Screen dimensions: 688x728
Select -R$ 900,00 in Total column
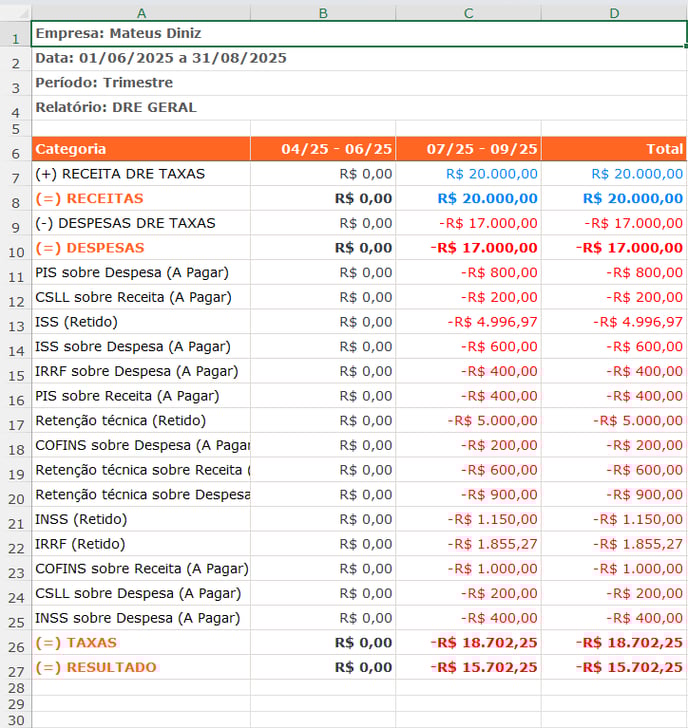(x=614, y=494)
